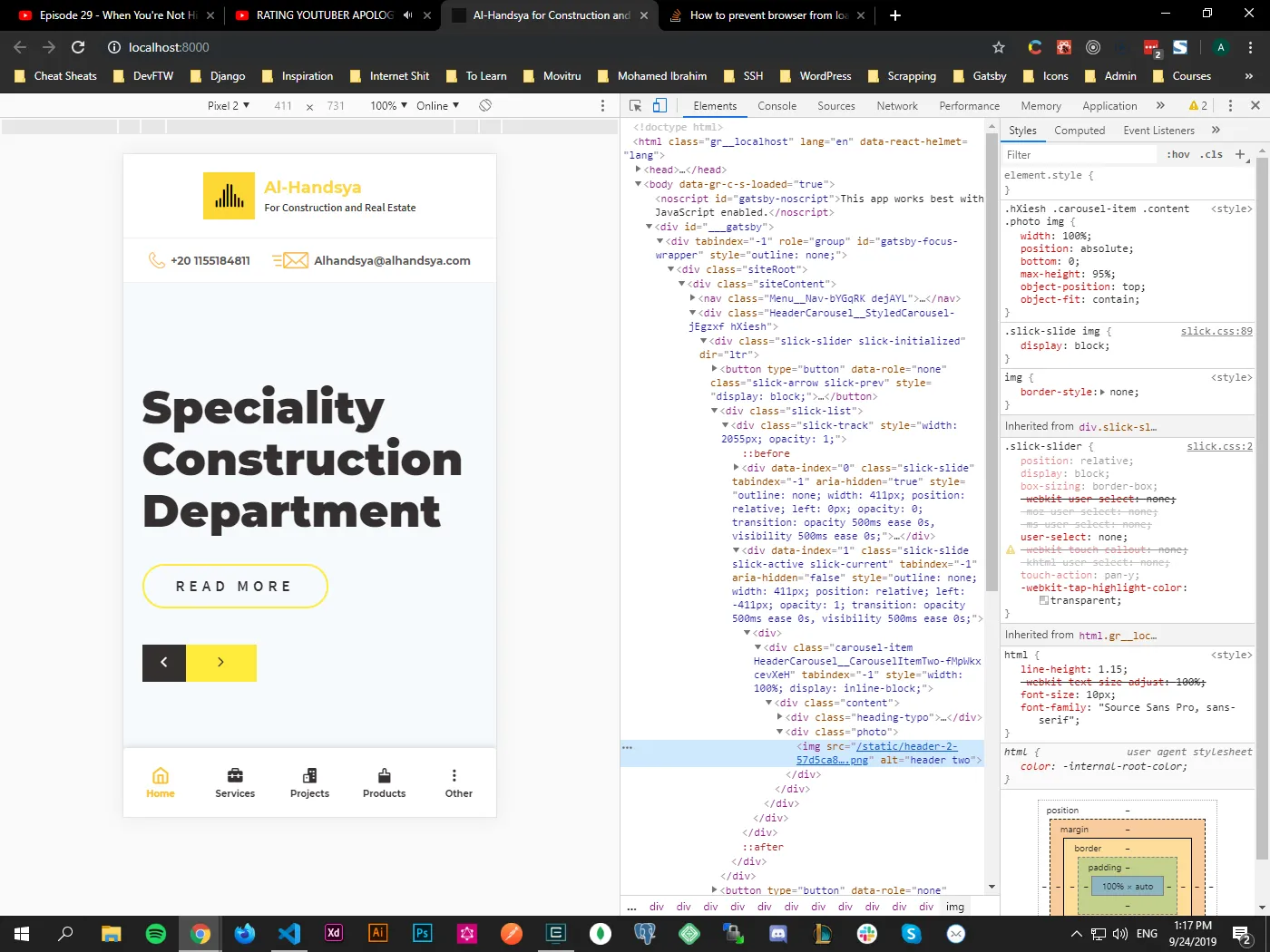Select the inspect element picker icon
The height and width of the screenshot is (952, 1270).
tap(635, 106)
